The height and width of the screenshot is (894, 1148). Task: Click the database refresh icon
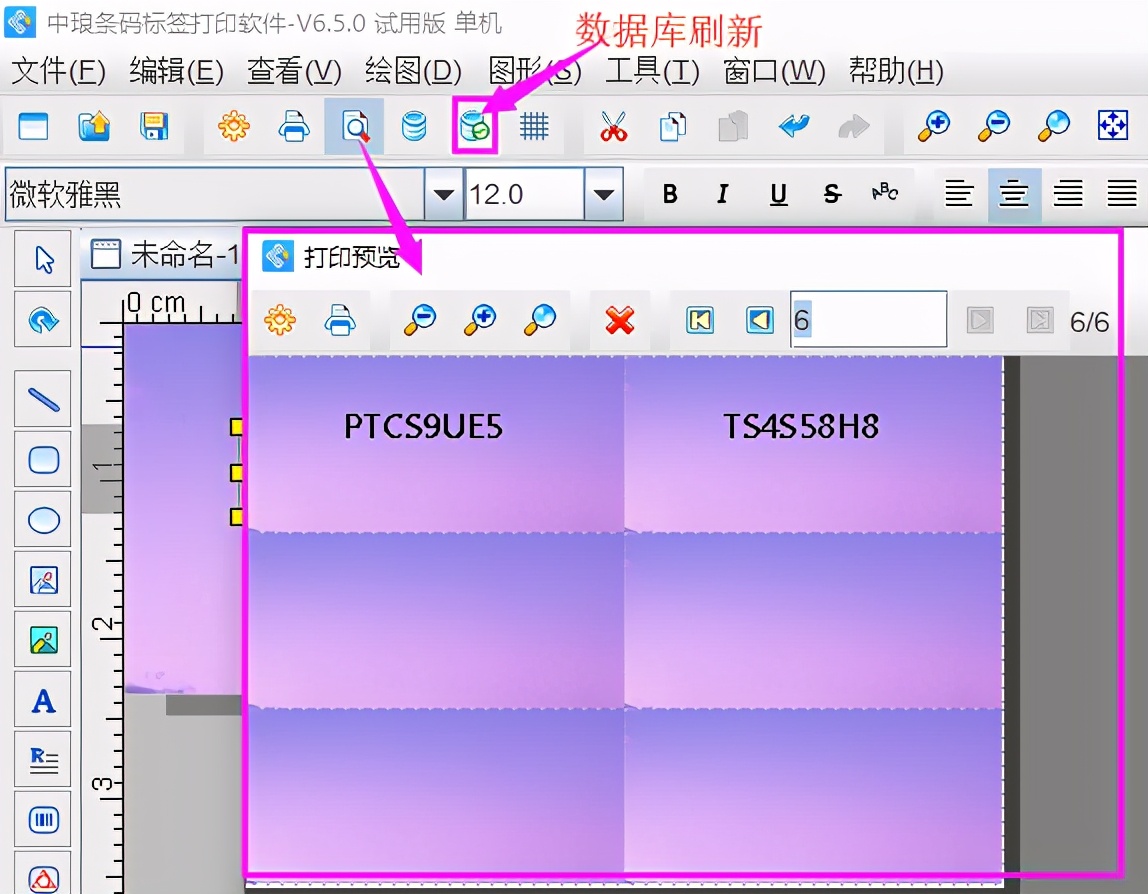click(x=474, y=127)
